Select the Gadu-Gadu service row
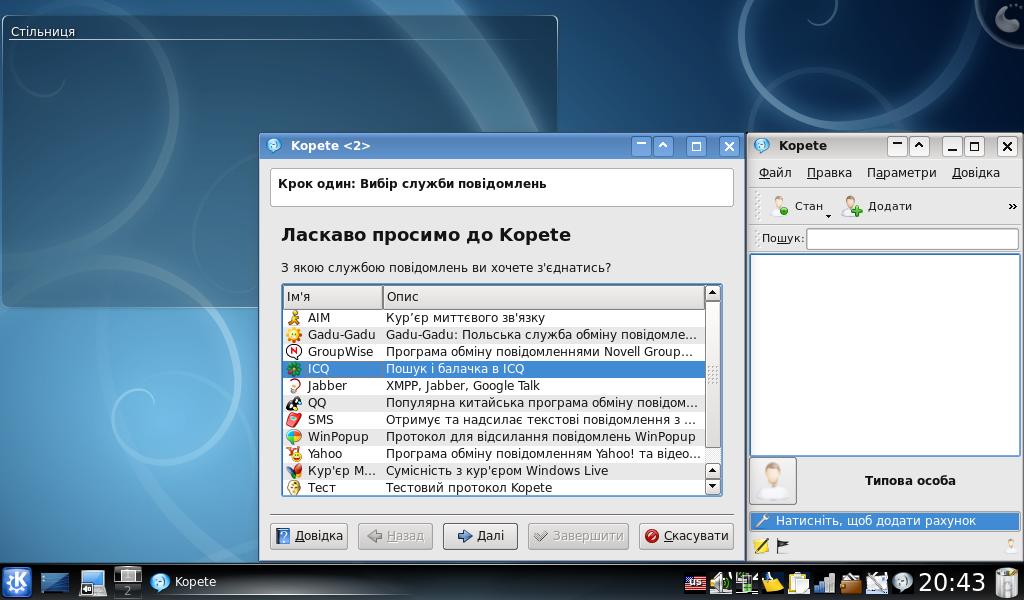The width and height of the screenshot is (1024, 600). 494,335
